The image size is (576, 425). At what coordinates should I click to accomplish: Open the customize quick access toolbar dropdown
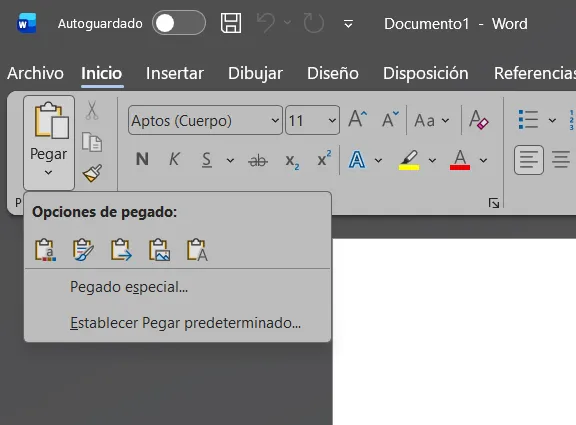[348, 24]
